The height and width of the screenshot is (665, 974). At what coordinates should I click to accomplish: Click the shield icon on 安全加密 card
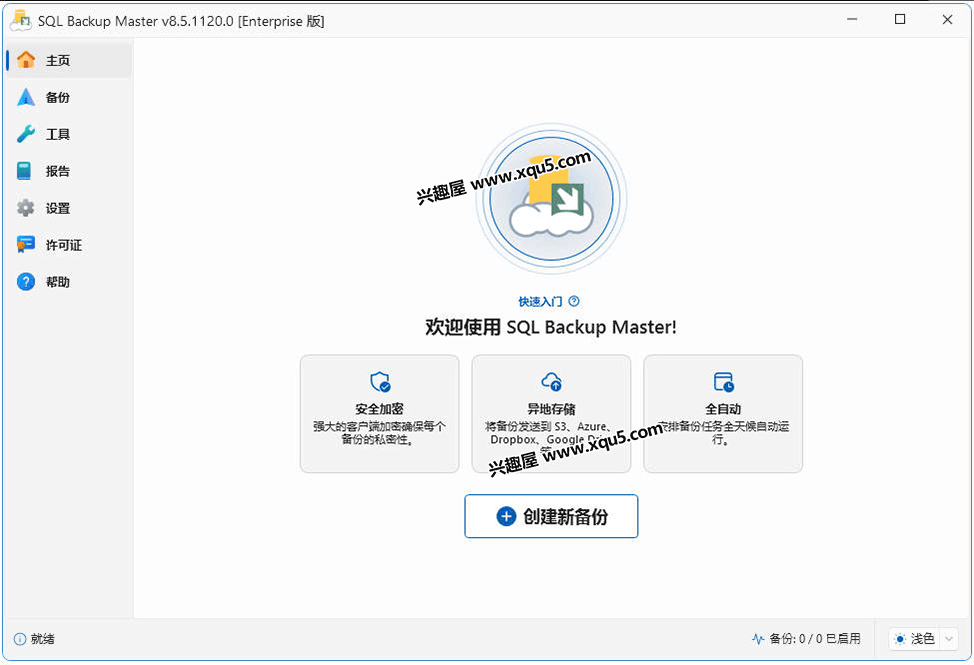[x=380, y=382]
